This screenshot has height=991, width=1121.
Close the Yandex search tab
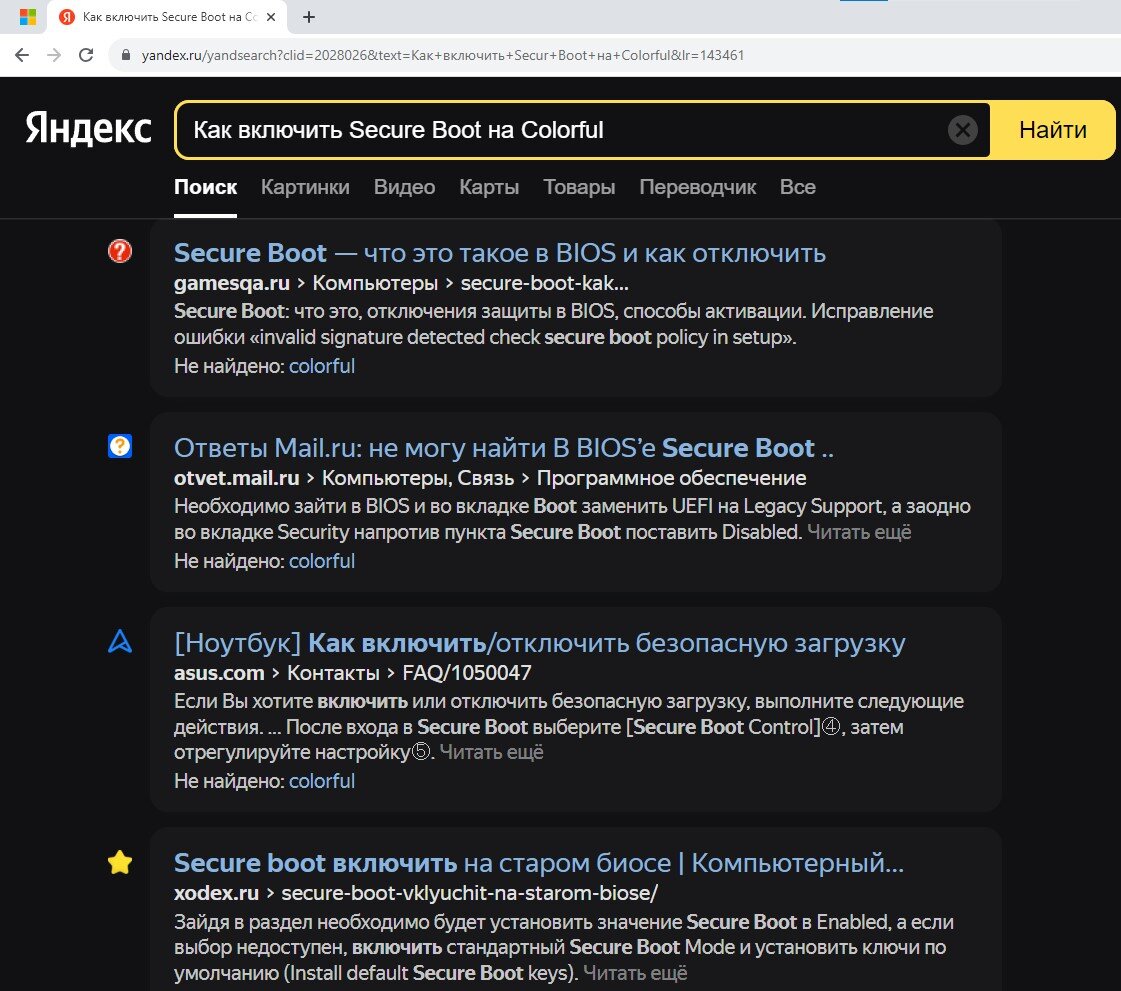pos(271,17)
